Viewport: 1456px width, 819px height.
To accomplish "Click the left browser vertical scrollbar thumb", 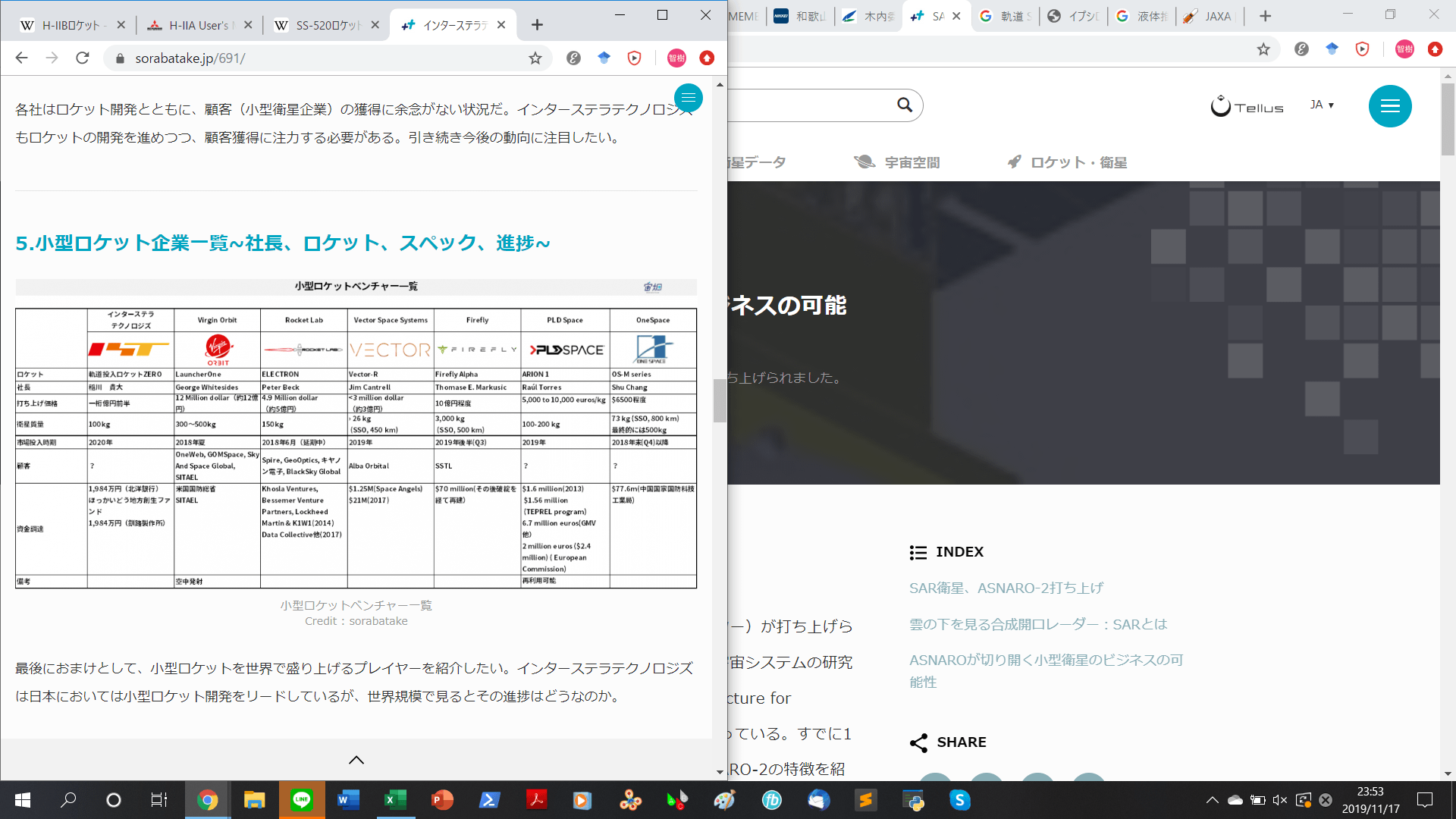I will (720, 400).
